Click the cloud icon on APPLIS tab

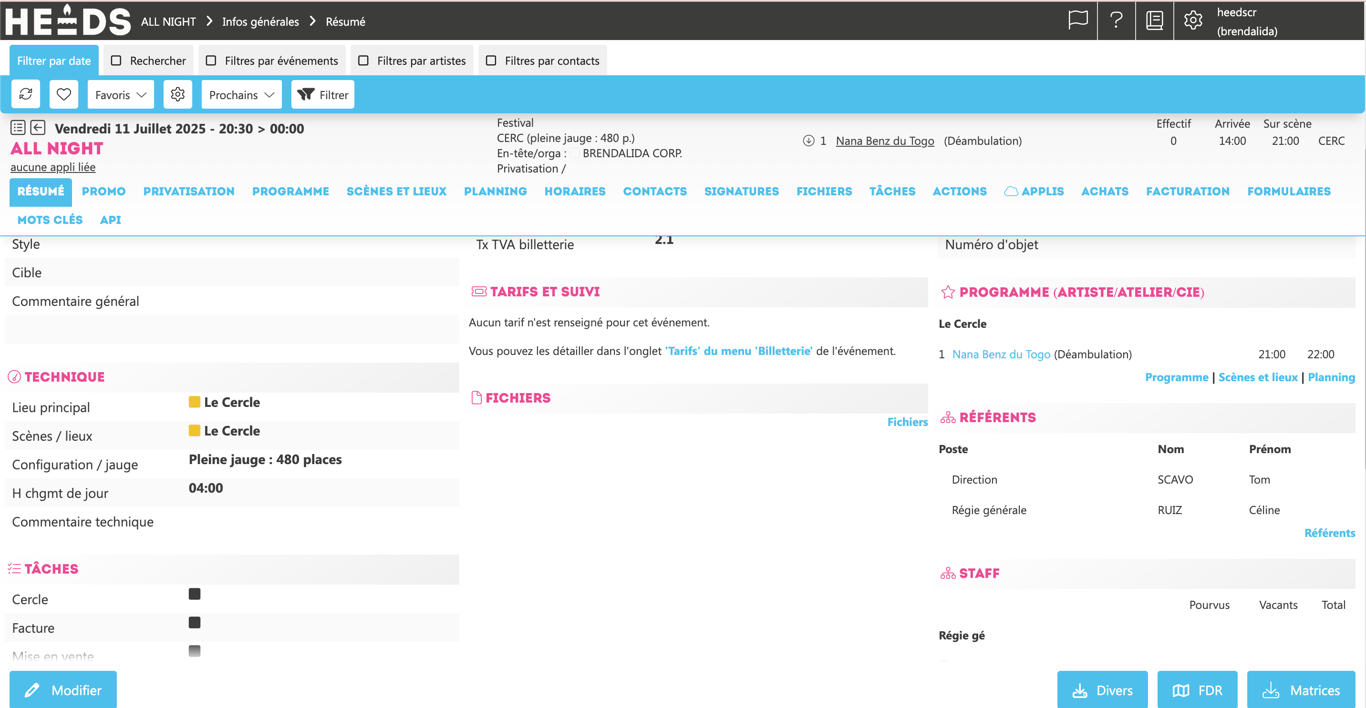(x=1011, y=191)
